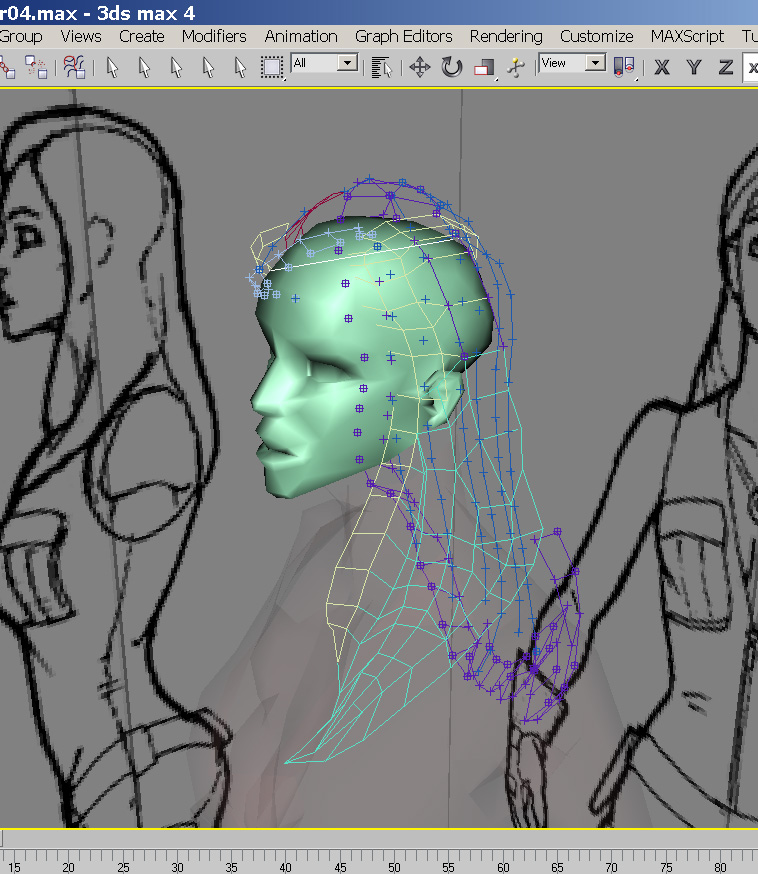The image size is (758, 874).
Task: Toggle the X axis constraint
Action: 662,67
